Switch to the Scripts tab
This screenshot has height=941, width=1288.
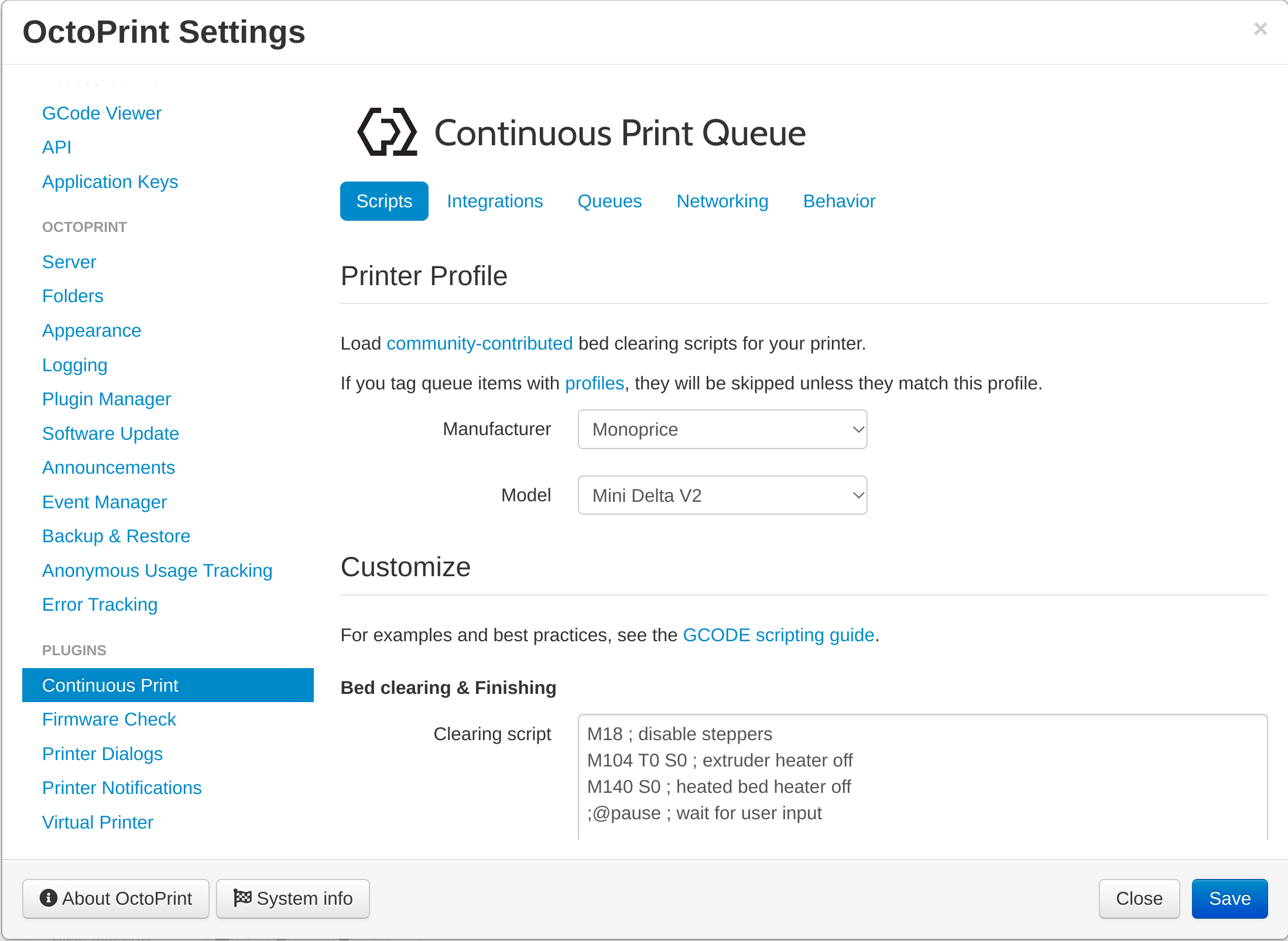pyautogui.click(x=384, y=201)
